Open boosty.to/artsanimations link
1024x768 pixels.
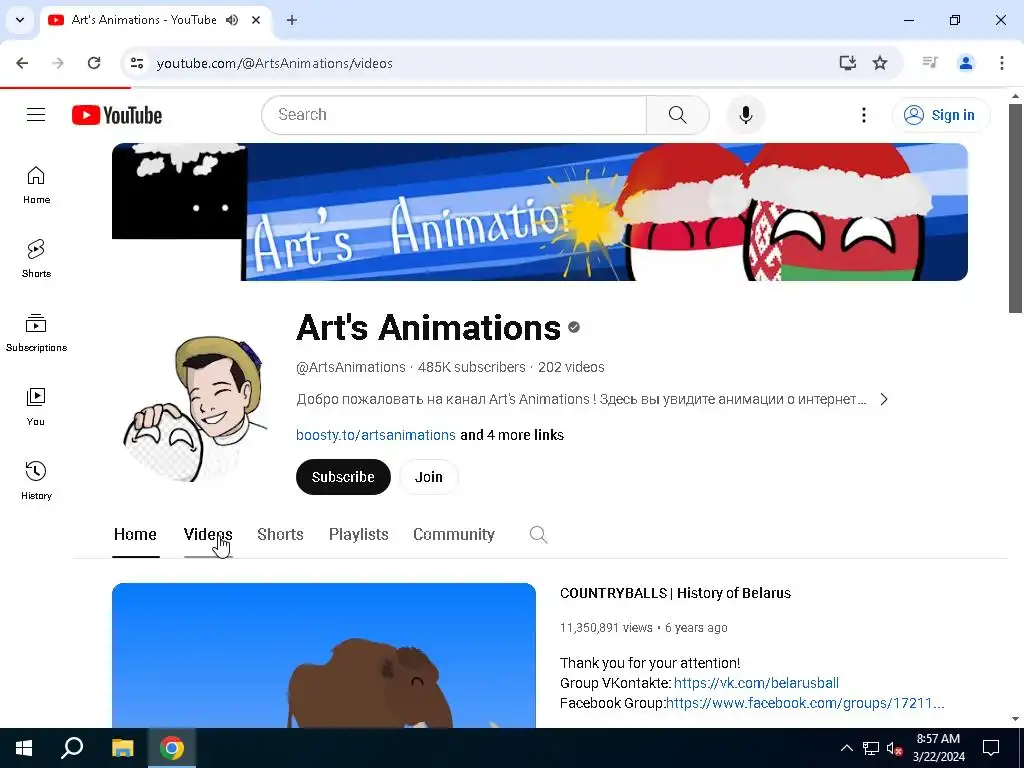click(x=376, y=435)
